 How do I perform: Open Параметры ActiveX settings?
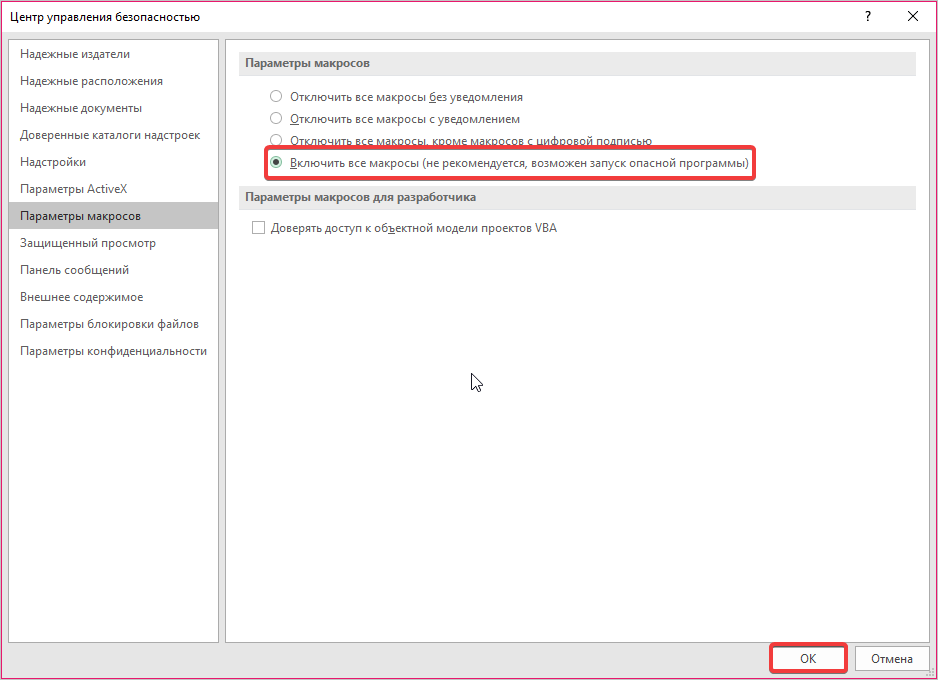point(74,189)
